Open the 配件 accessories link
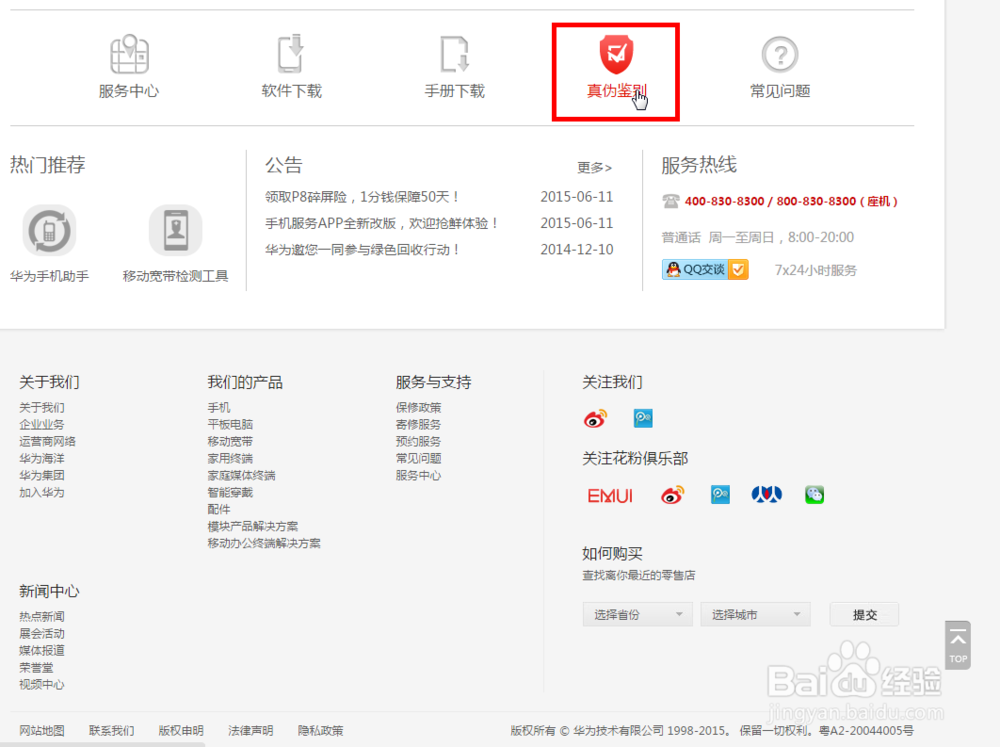This screenshot has width=1000, height=747. pyautogui.click(x=219, y=509)
